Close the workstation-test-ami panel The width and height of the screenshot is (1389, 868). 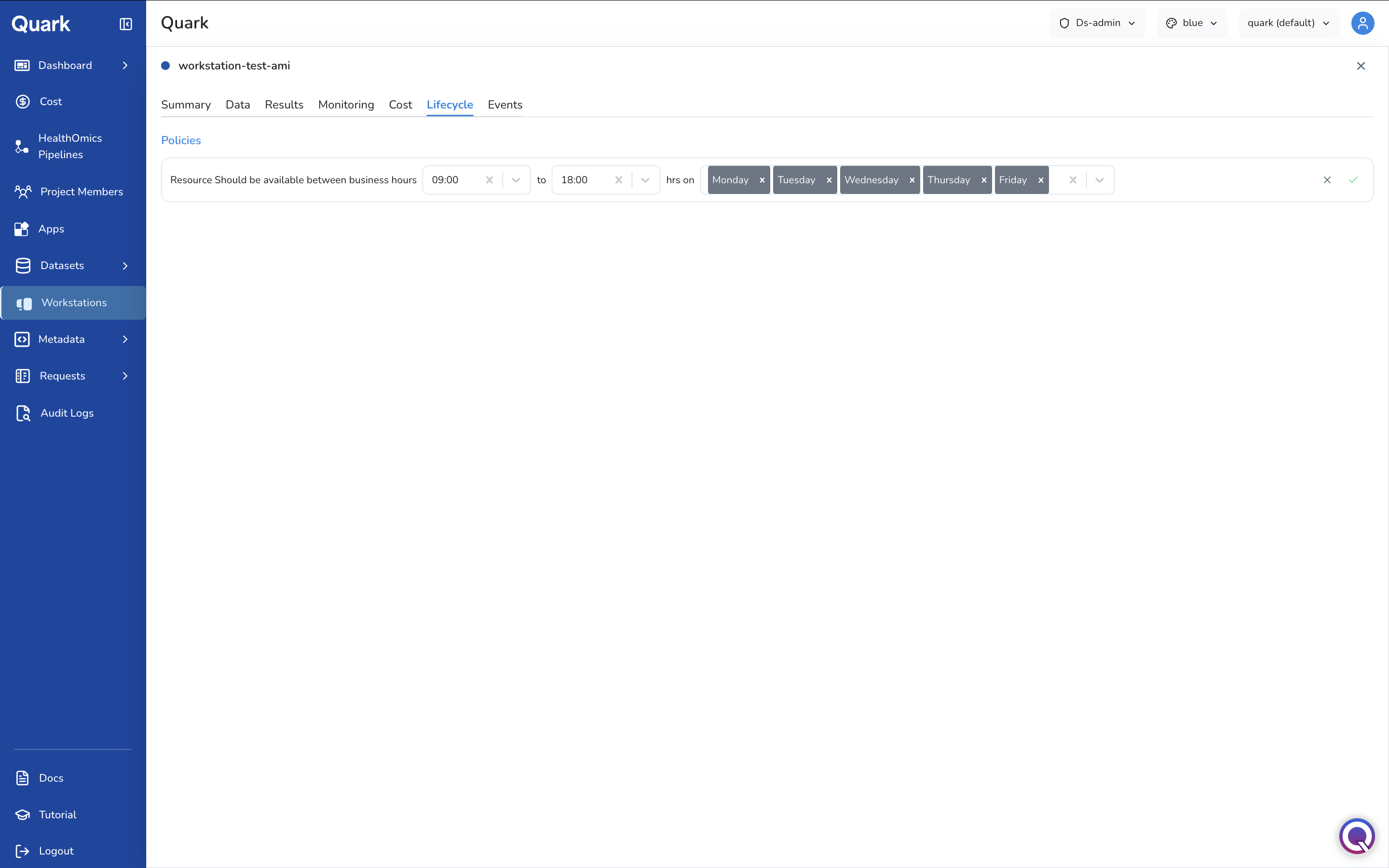point(1361,66)
